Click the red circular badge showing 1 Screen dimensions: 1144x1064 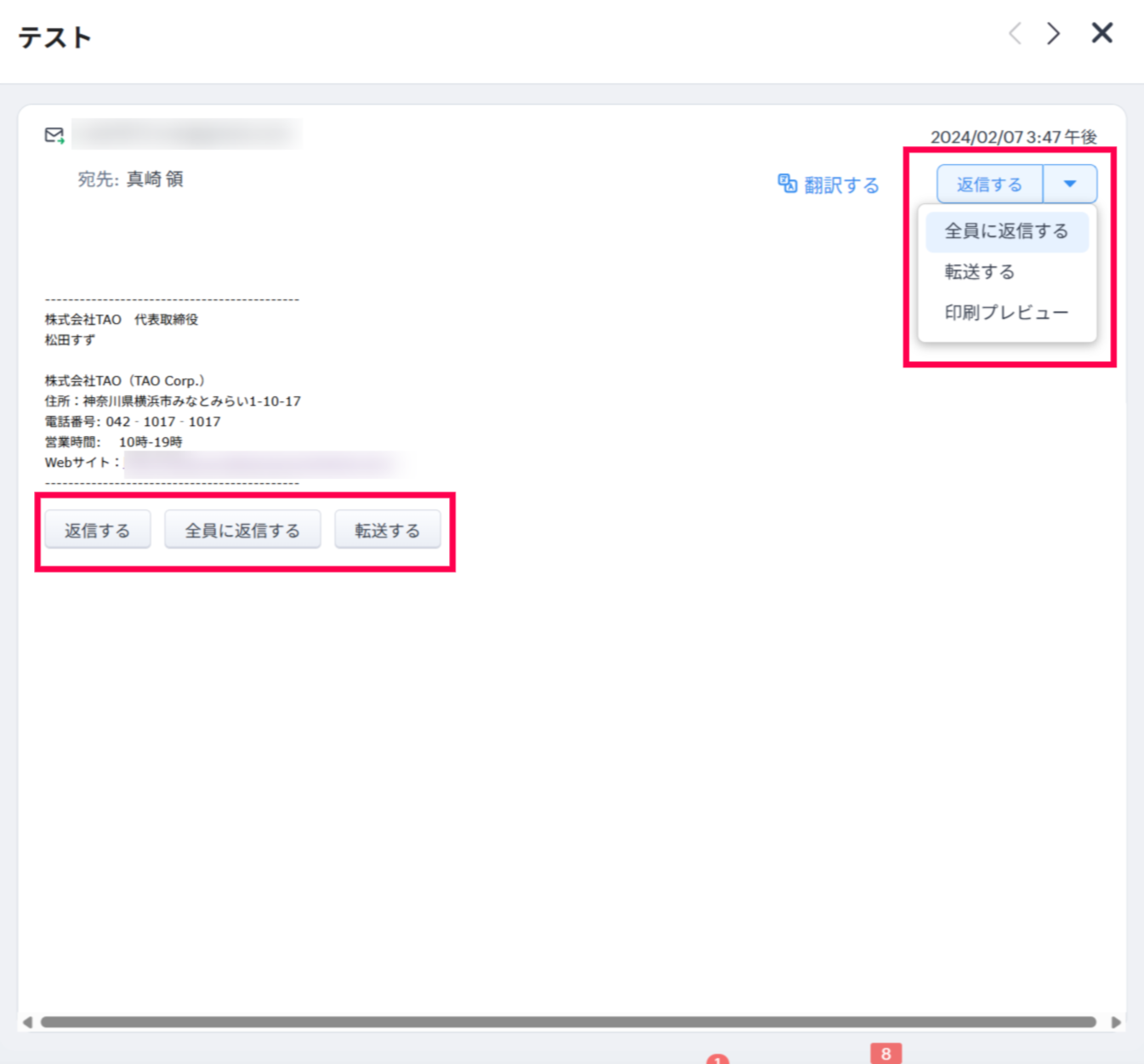click(718, 1059)
